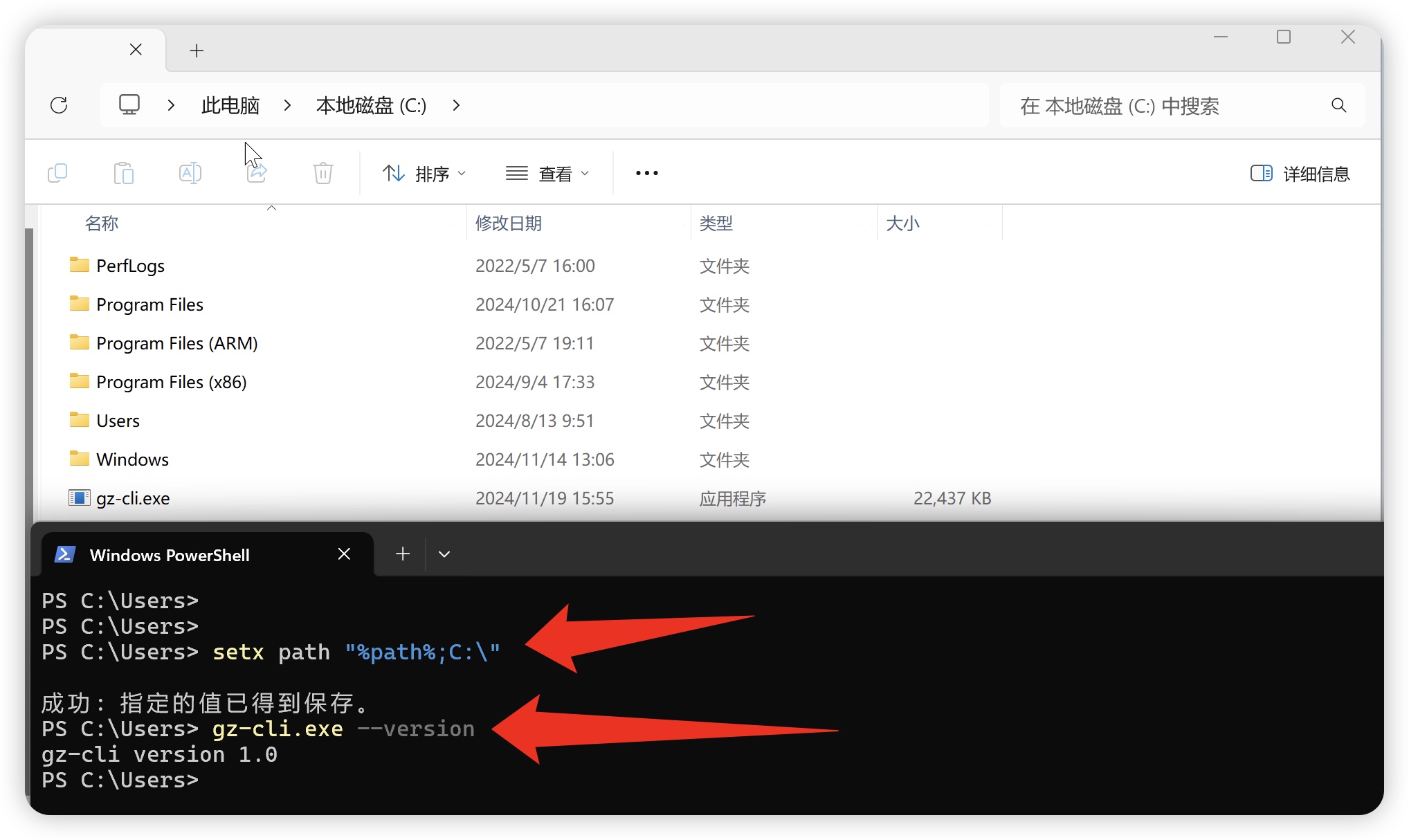Sort by 修改日期 column header
This screenshot has width=1409, height=840.
[509, 223]
